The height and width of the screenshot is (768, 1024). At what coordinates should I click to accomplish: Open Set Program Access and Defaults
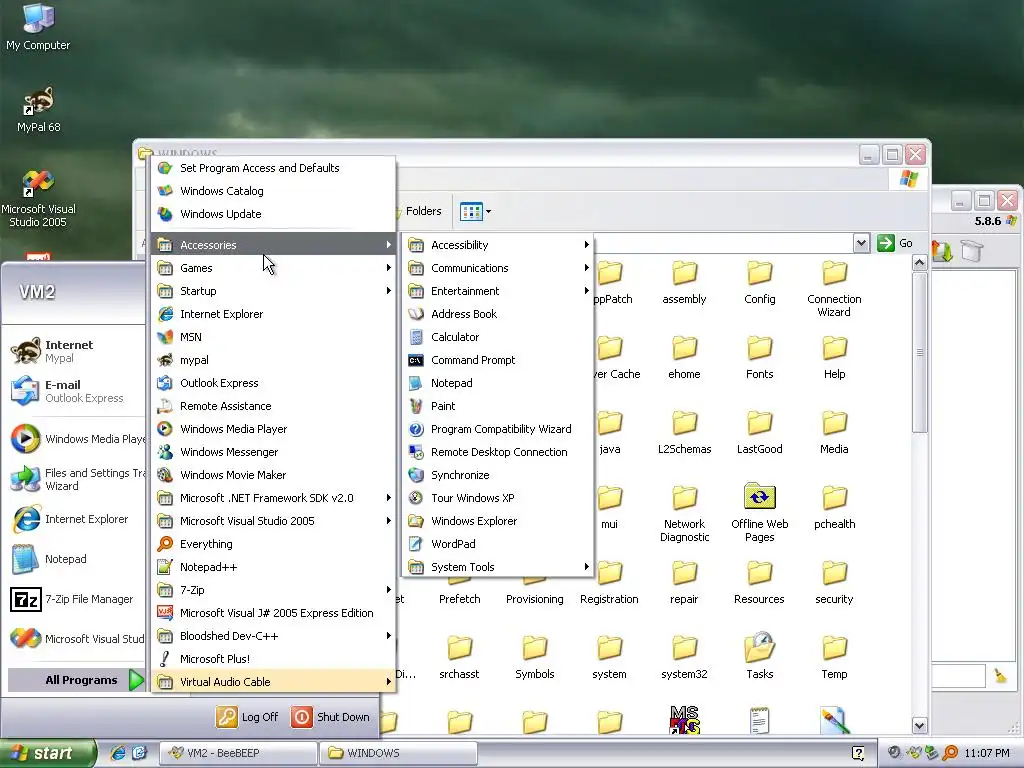(274, 168)
